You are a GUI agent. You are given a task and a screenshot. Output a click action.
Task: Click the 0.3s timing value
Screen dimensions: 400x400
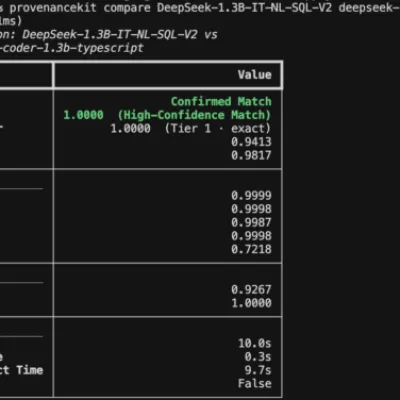point(258,357)
